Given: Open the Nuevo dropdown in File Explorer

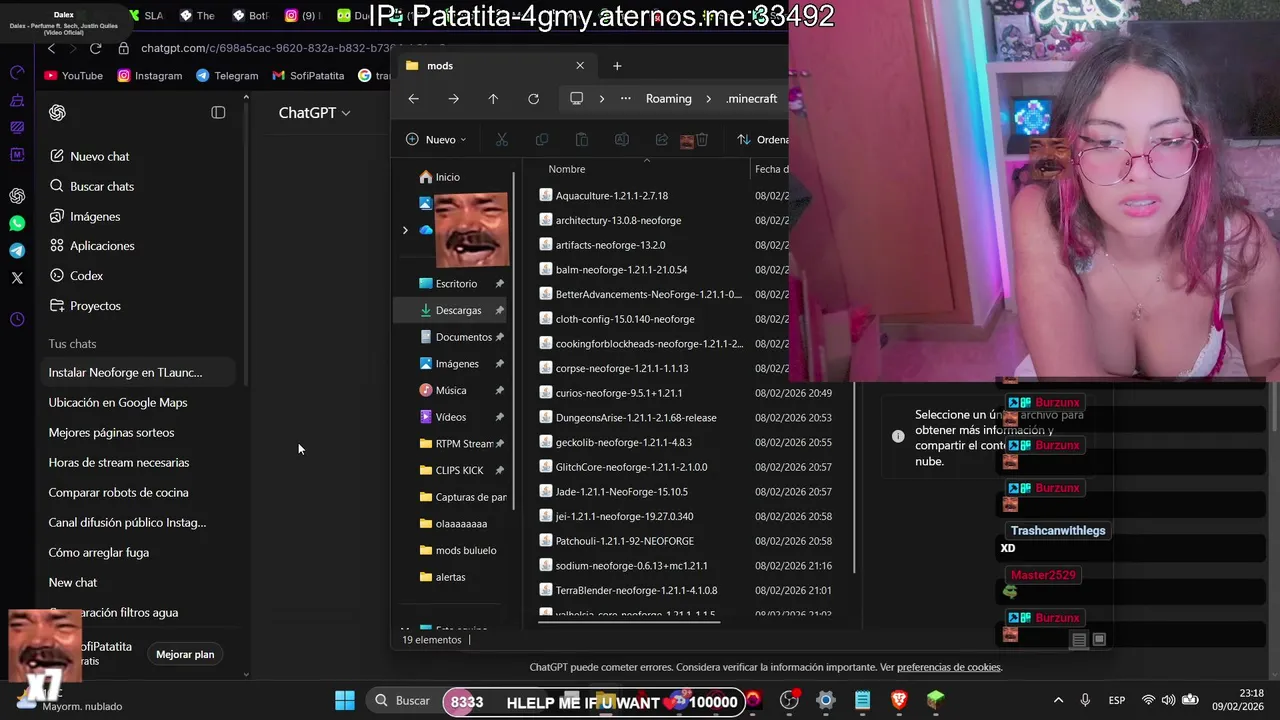Looking at the screenshot, I should click(x=436, y=140).
